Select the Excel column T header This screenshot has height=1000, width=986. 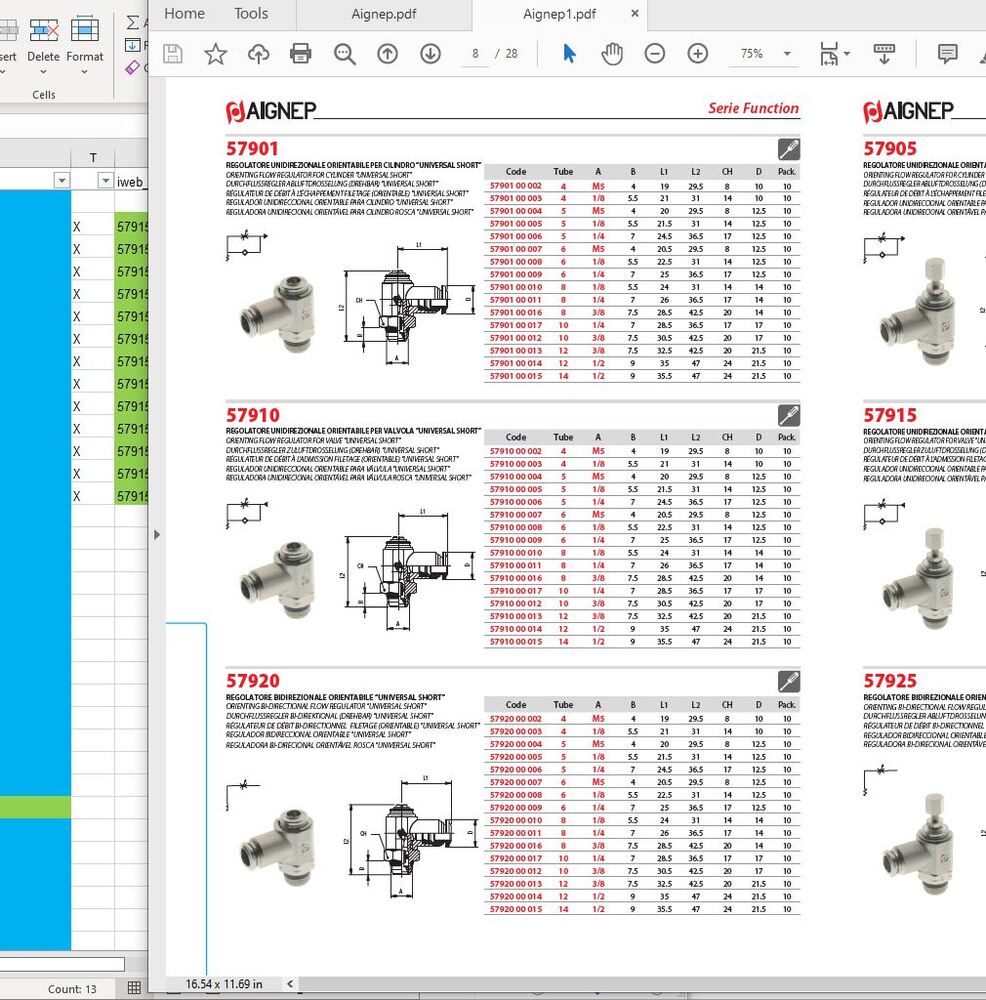coord(93,158)
